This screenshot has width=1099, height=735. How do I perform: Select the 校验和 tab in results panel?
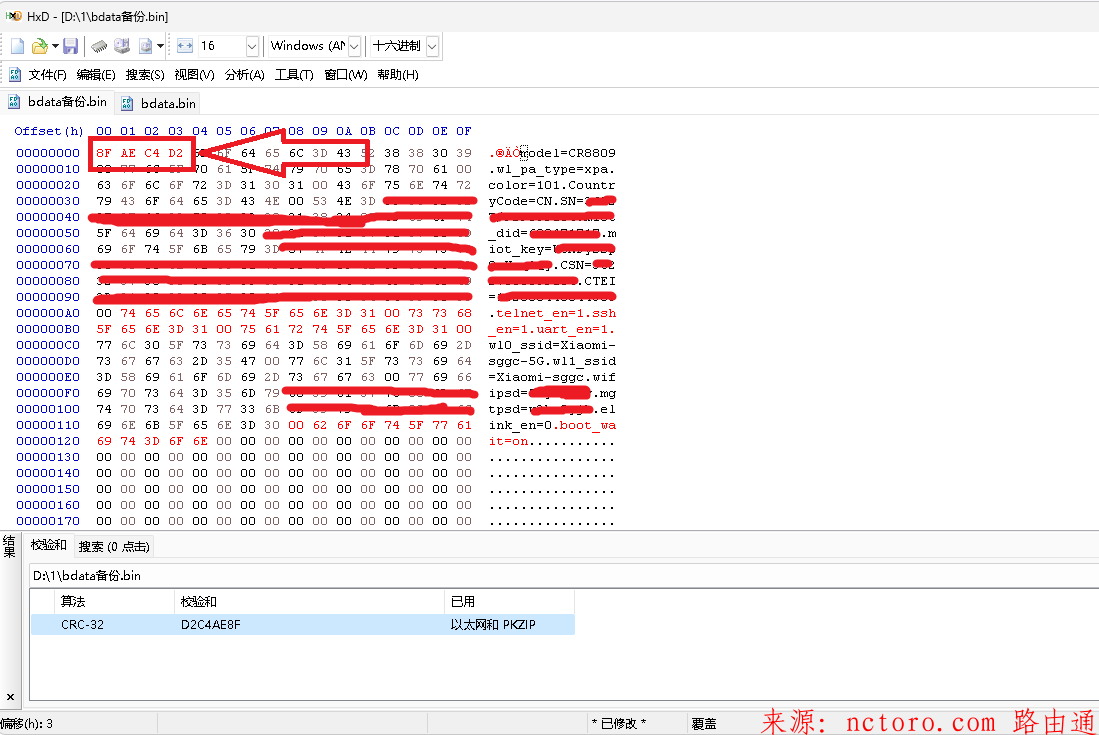click(48, 545)
